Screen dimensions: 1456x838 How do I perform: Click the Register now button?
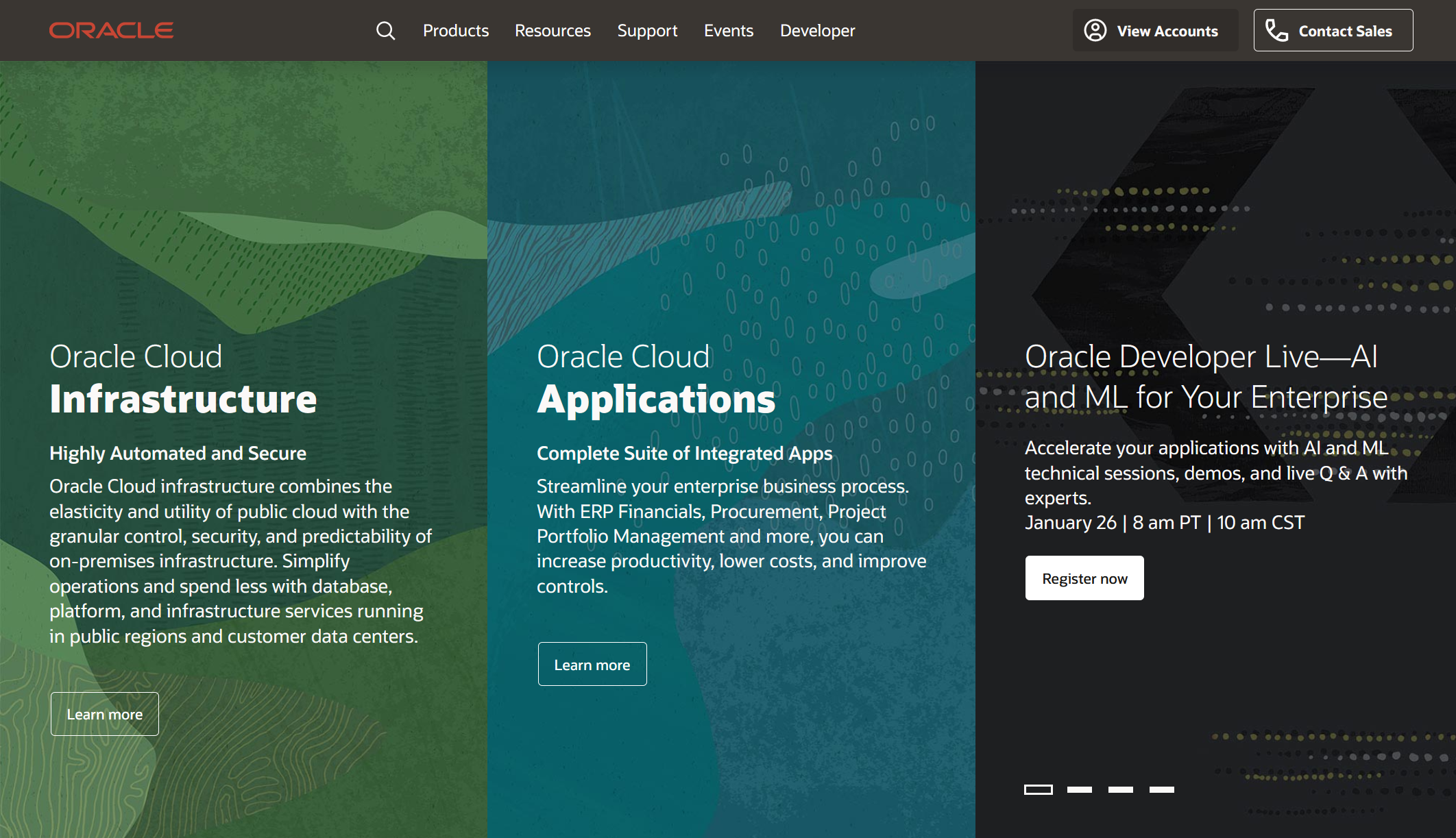click(1084, 578)
